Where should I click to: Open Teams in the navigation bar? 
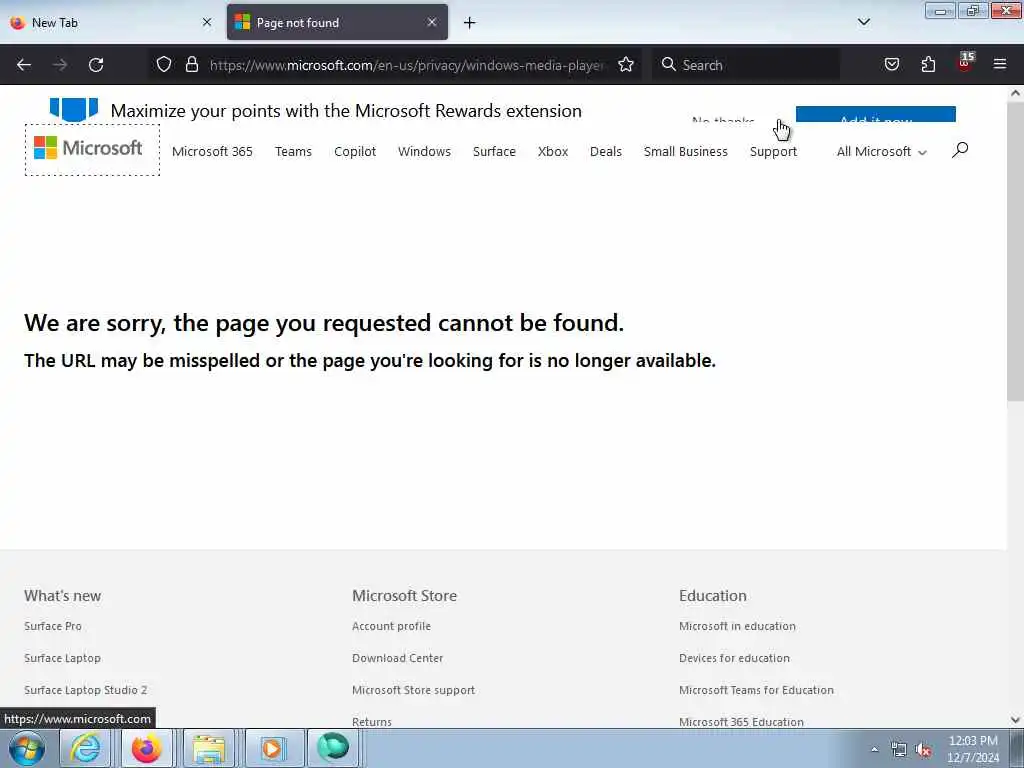click(x=293, y=152)
